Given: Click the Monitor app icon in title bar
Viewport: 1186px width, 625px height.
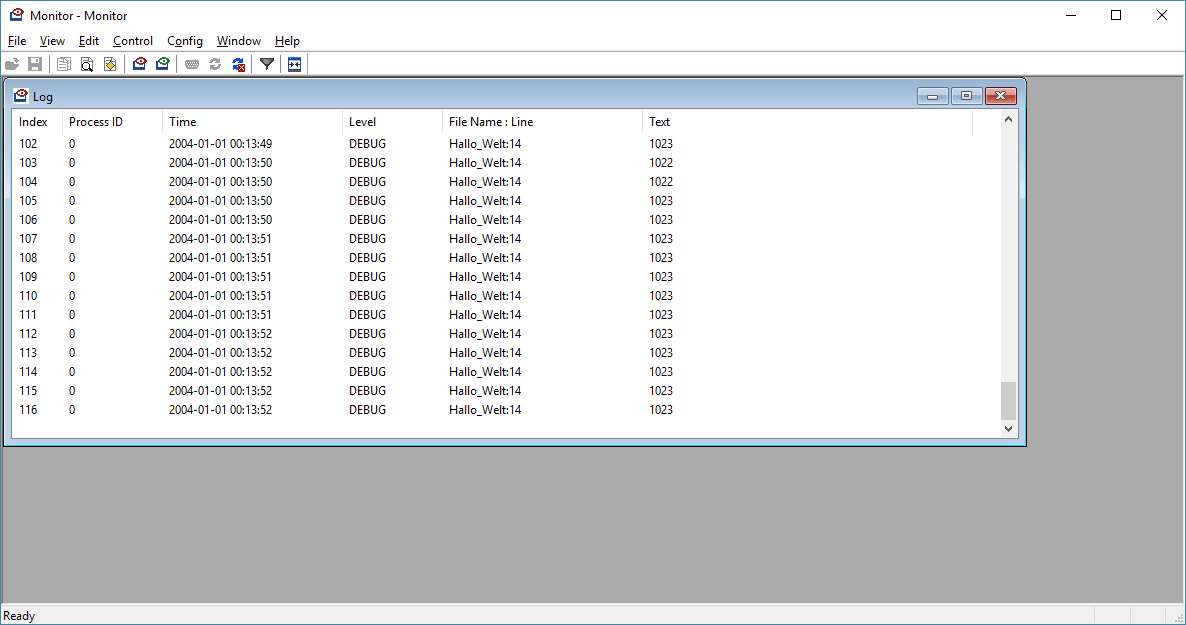Looking at the screenshot, I should point(16,14).
